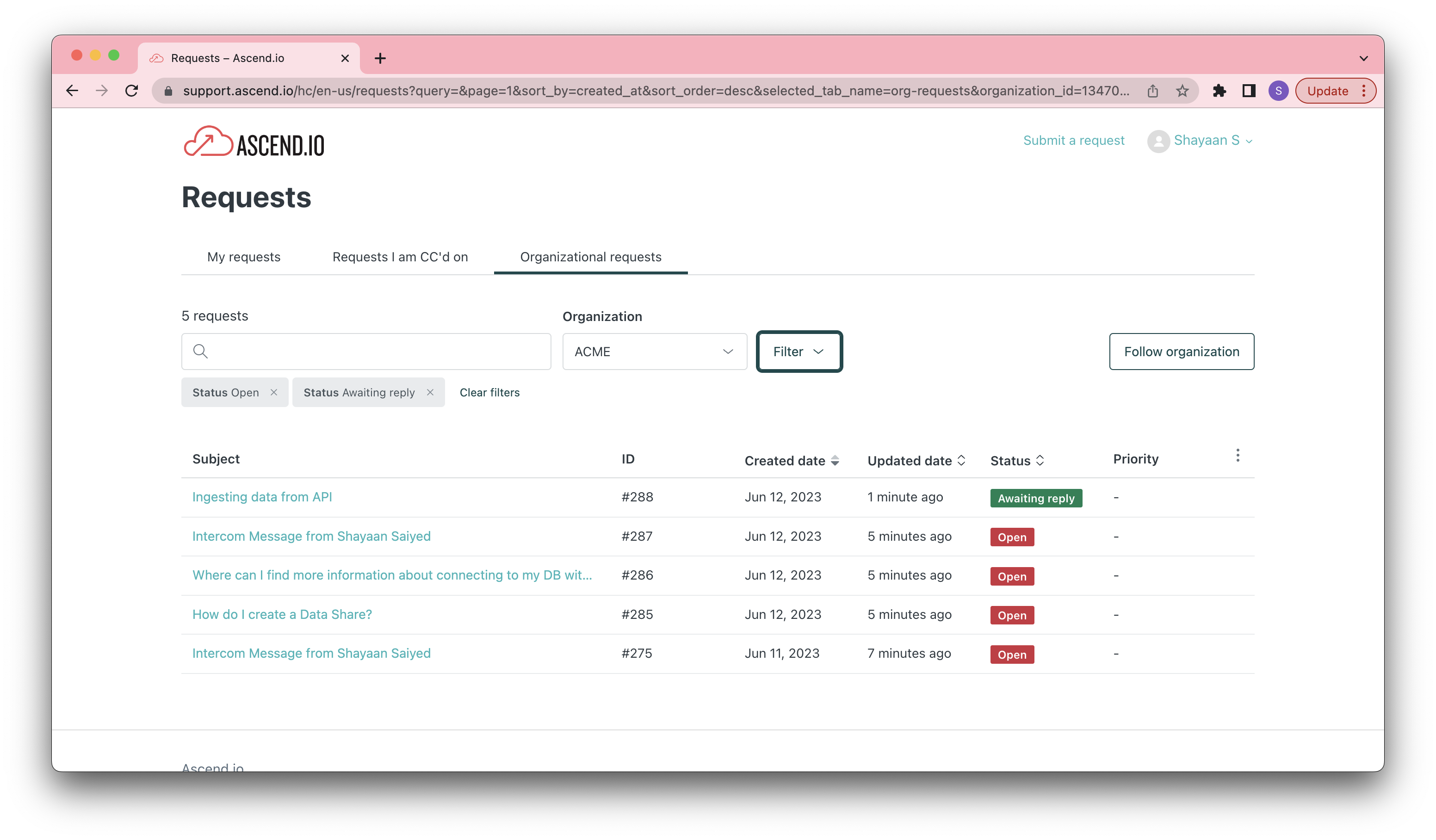Click Open badge in row #285
1436x840 pixels.
pos(1011,615)
